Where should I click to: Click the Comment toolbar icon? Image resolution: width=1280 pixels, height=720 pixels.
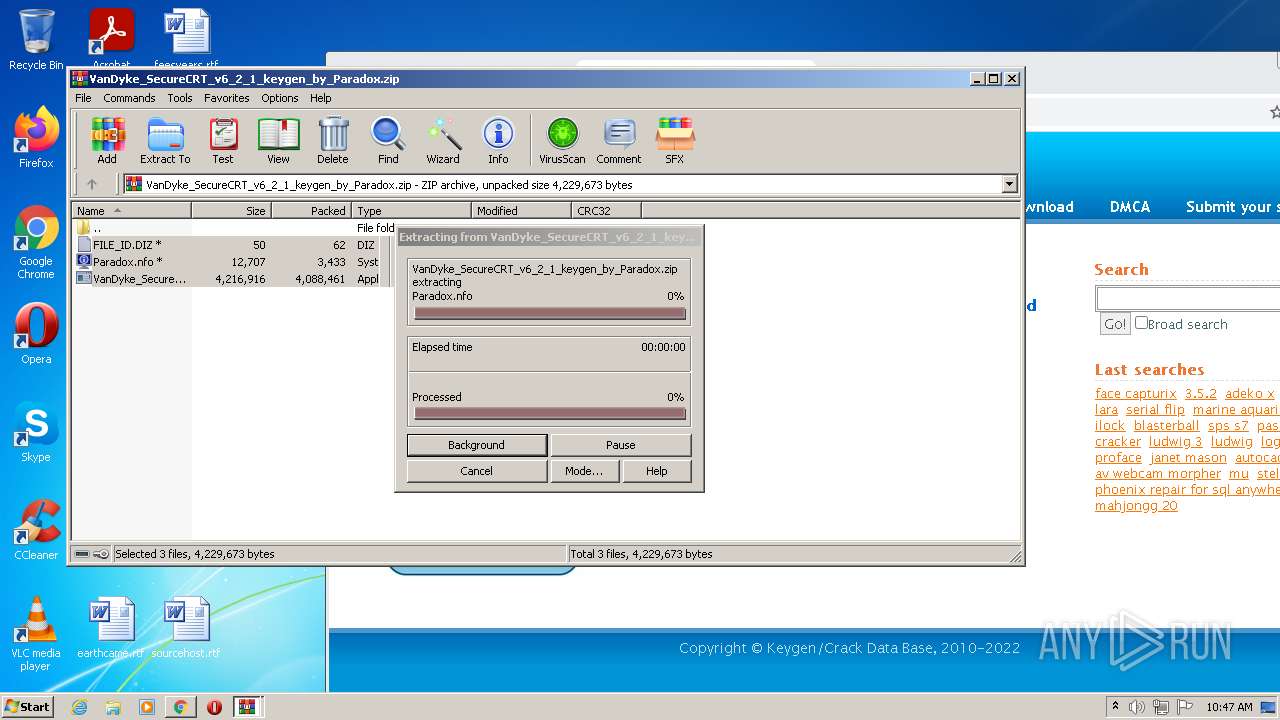click(x=619, y=140)
